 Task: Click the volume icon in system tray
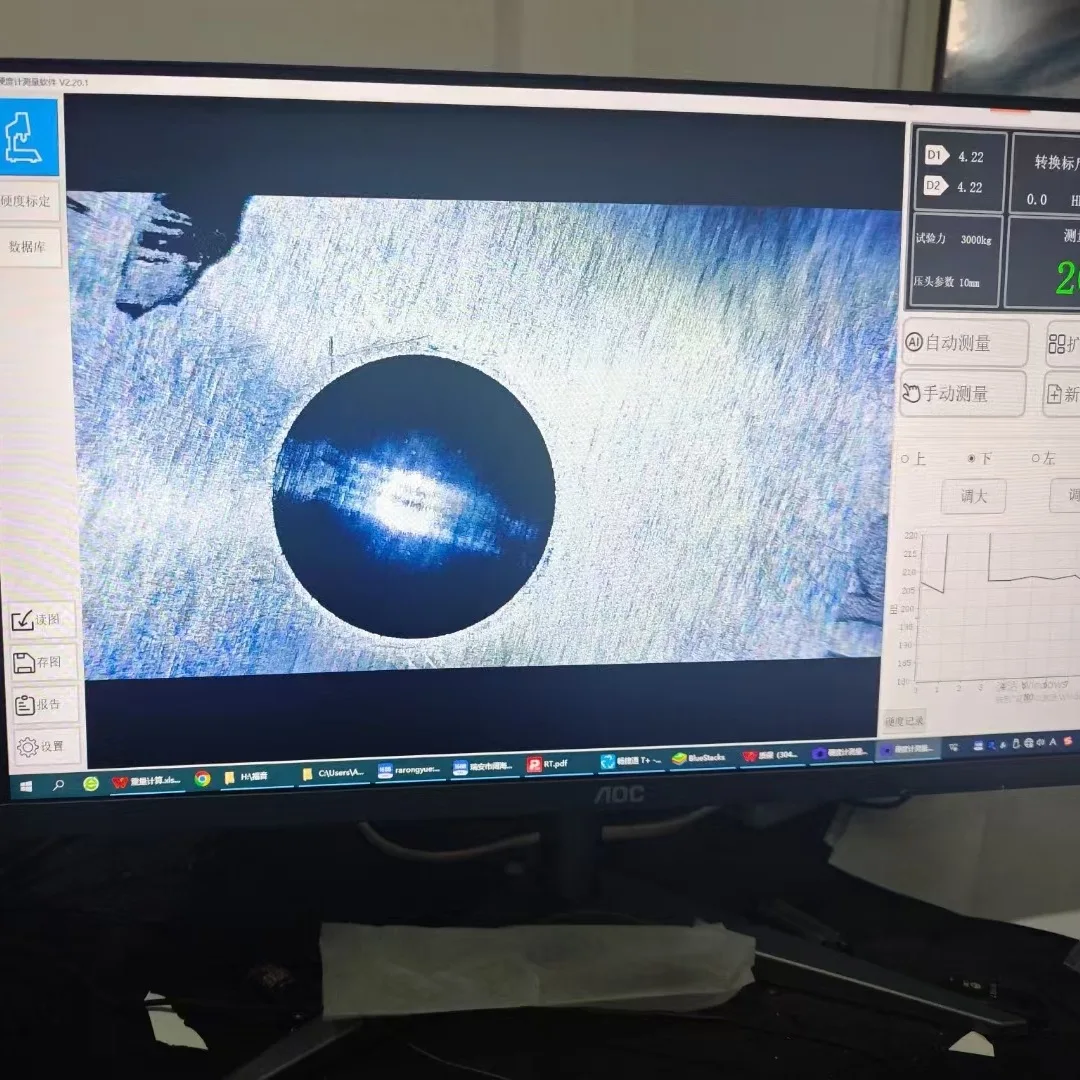(x=1040, y=742)
